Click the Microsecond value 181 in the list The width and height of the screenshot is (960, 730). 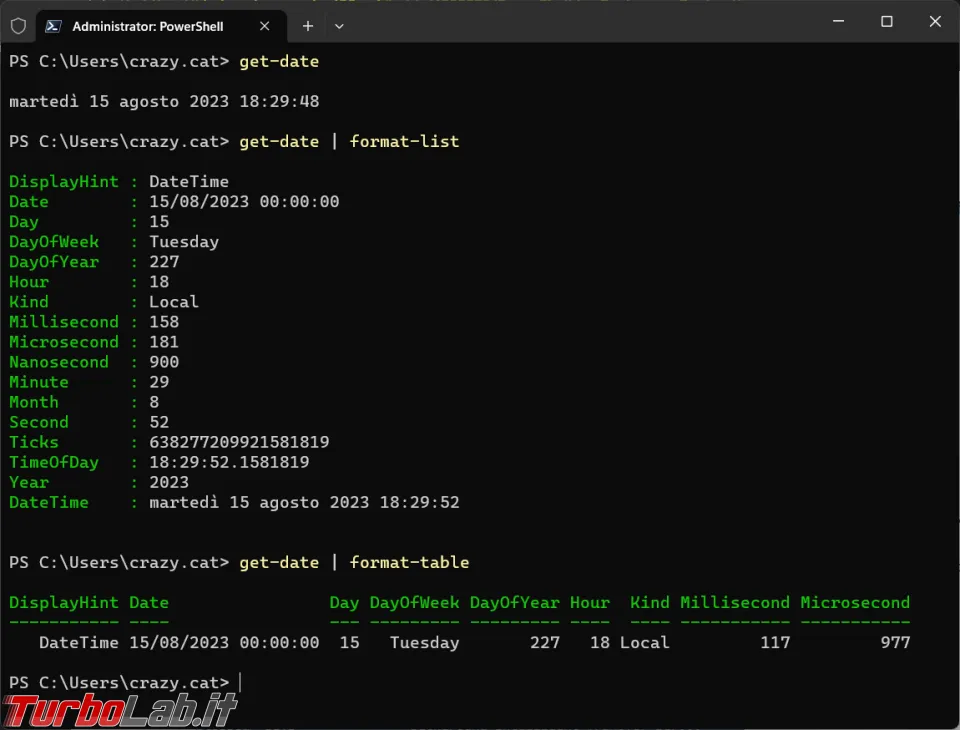164,342
